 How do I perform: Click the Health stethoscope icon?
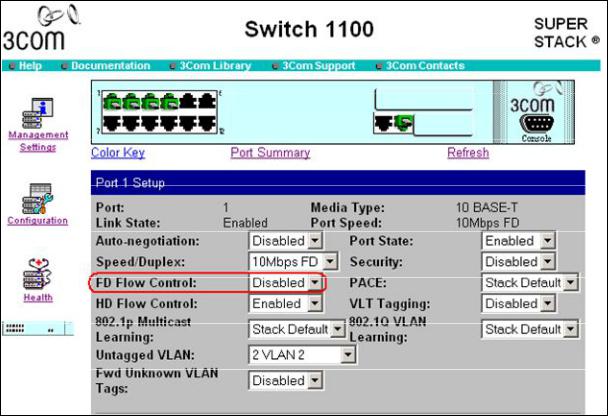tap(38, 274)
